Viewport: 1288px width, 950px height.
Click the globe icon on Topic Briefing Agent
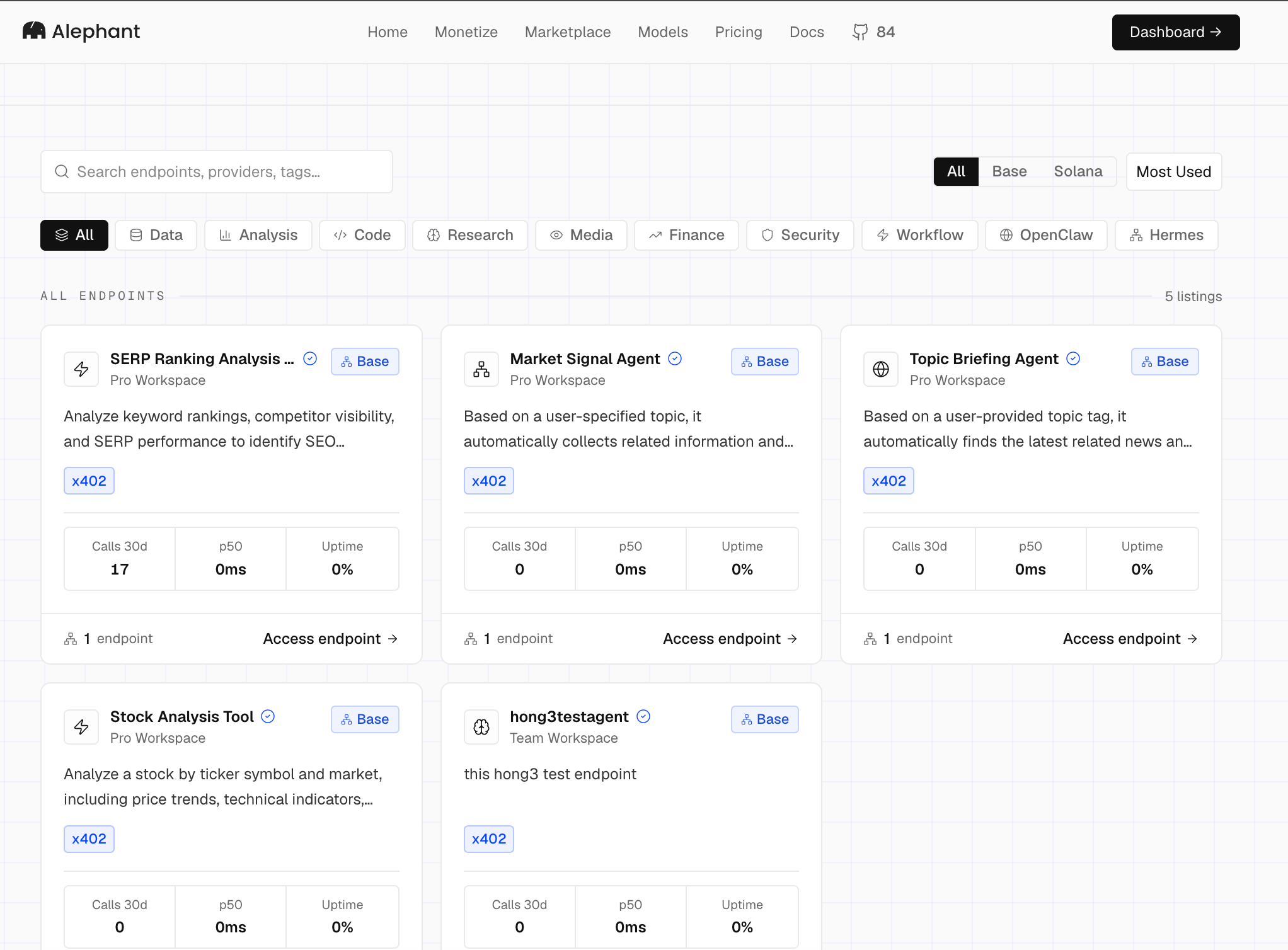[x=881, y=369]
